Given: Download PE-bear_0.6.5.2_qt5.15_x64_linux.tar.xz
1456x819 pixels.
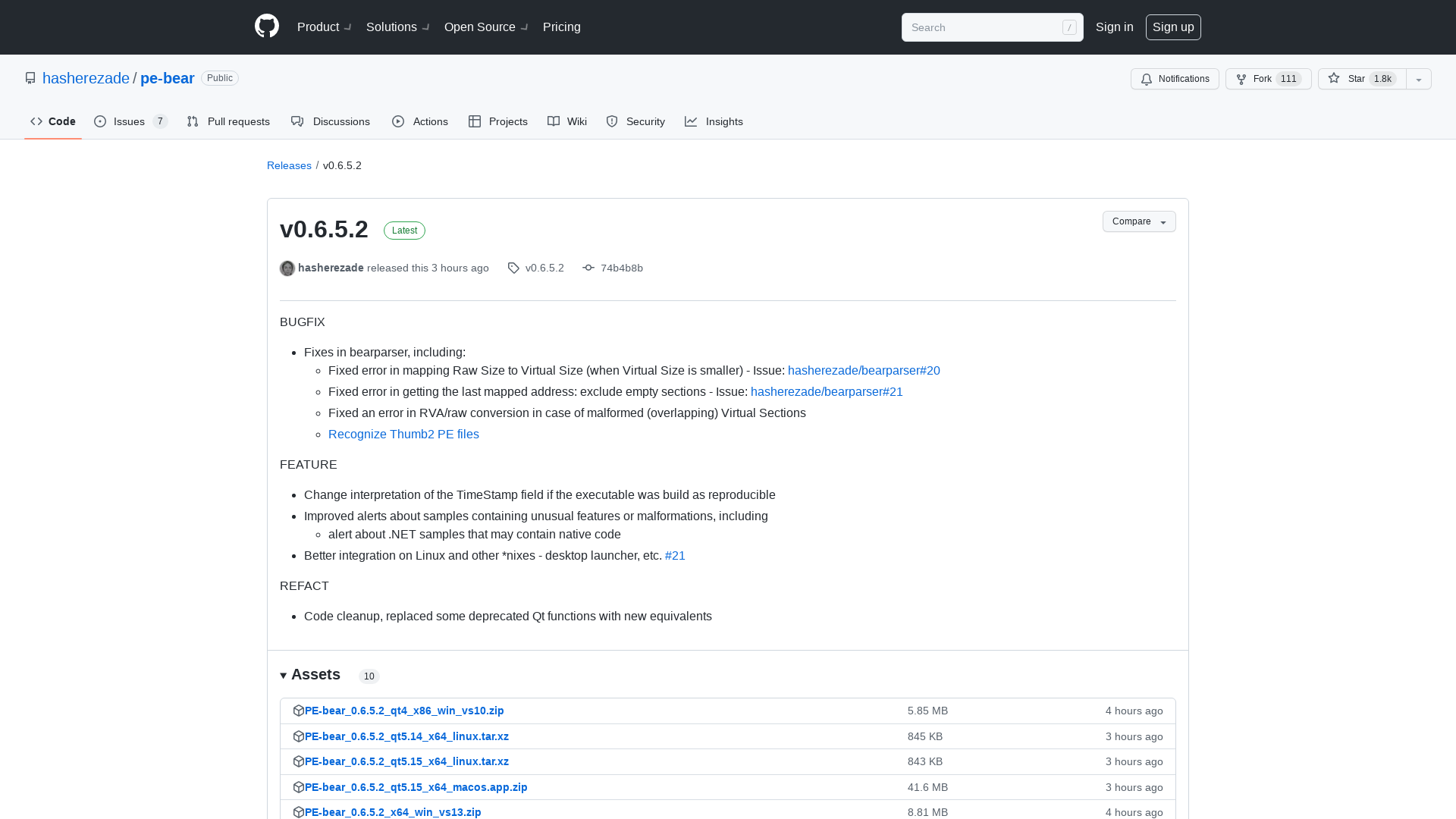Looking at the screenshot, I should tap(406, 761).
